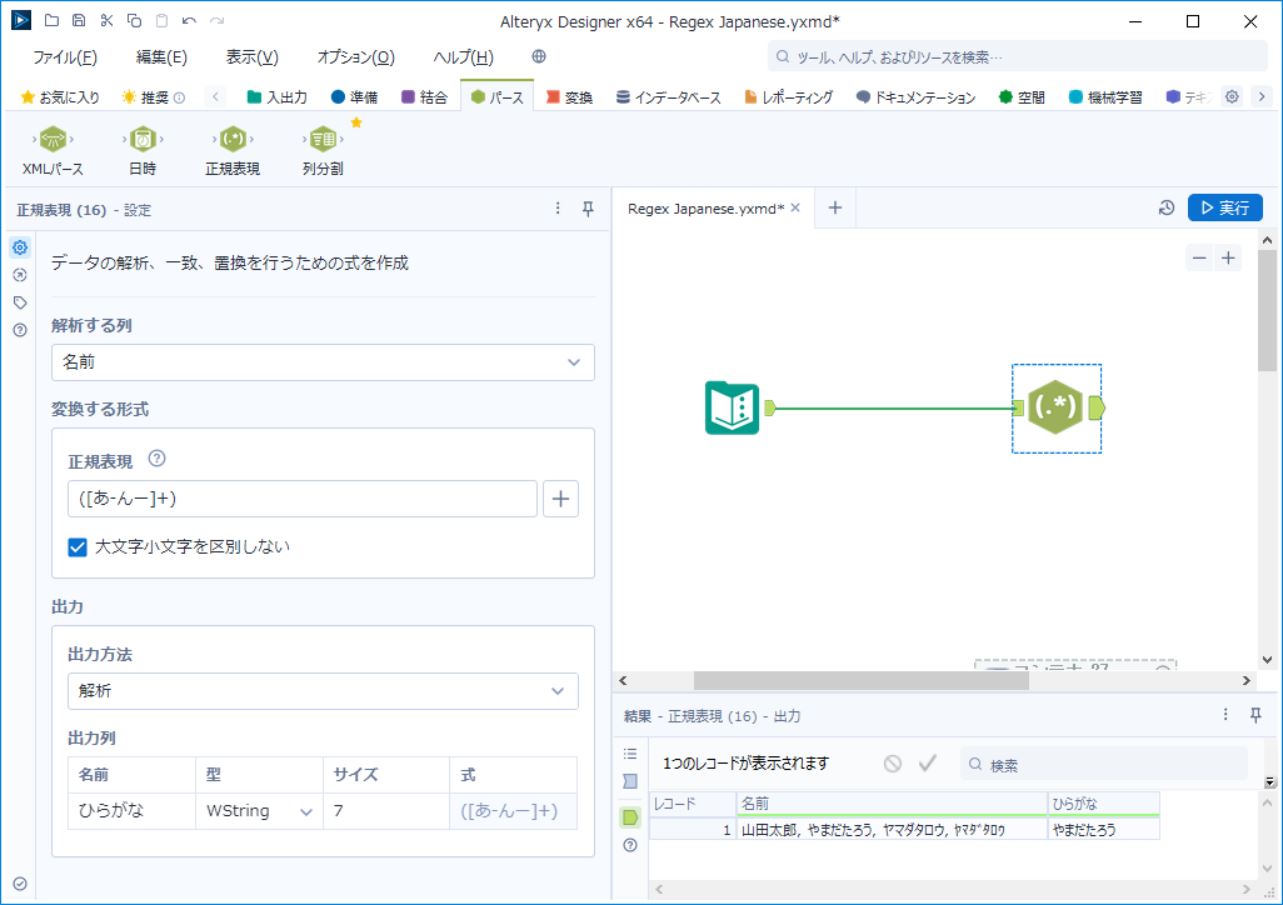
Task: Pin the results panel
Action: (1256, 715)
